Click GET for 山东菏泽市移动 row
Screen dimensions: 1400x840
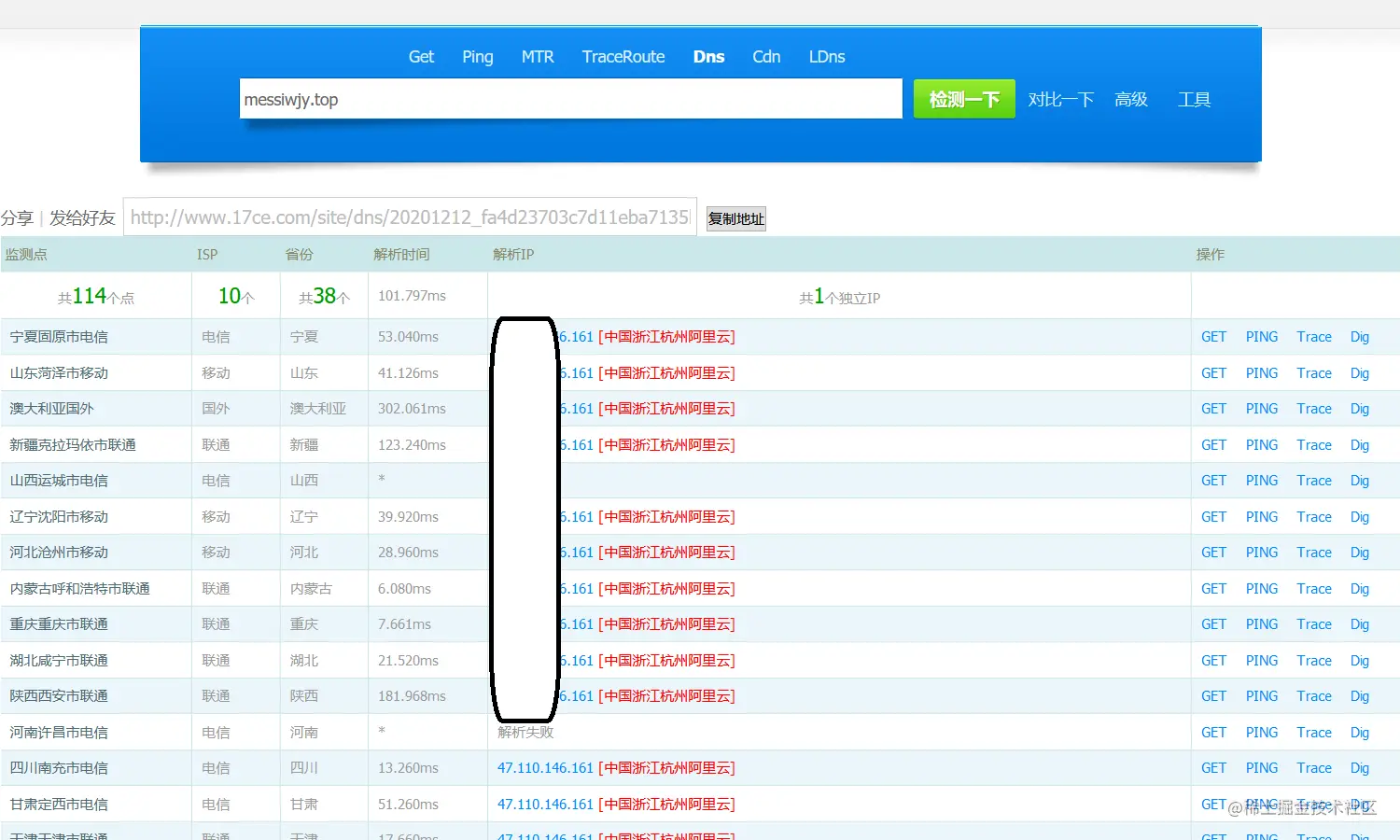coord(1213,373)
